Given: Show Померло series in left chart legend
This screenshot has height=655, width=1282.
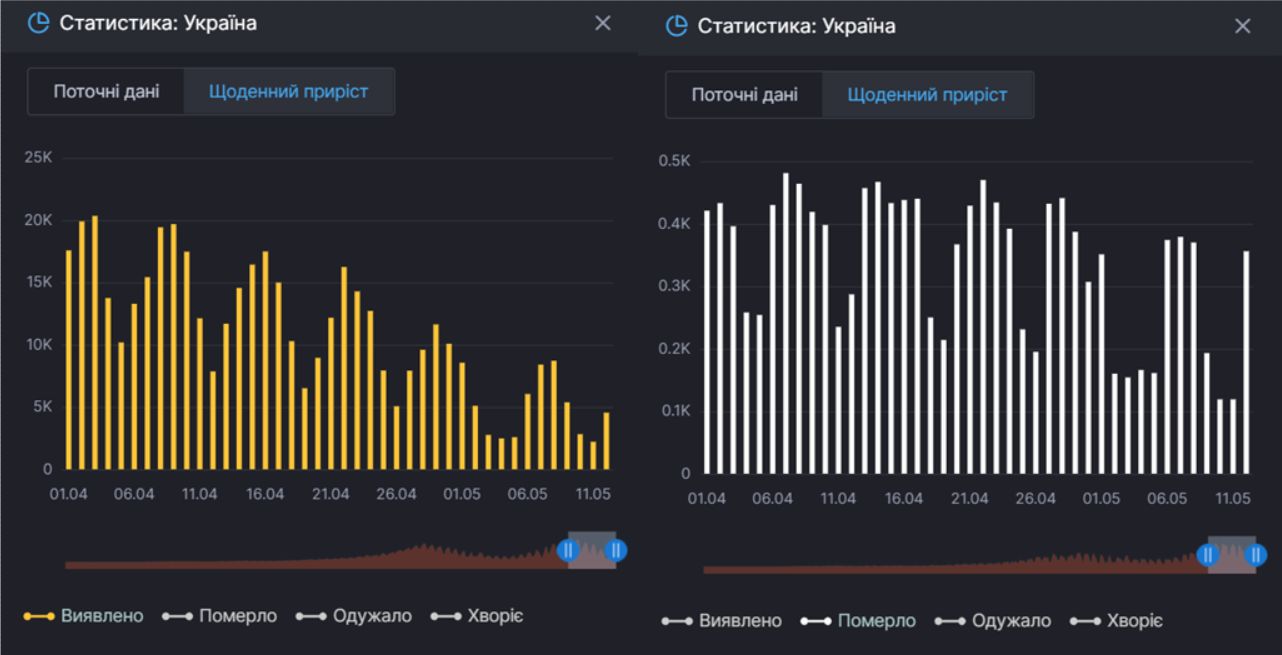Looking at the screenshot, I should coord(219,616).
